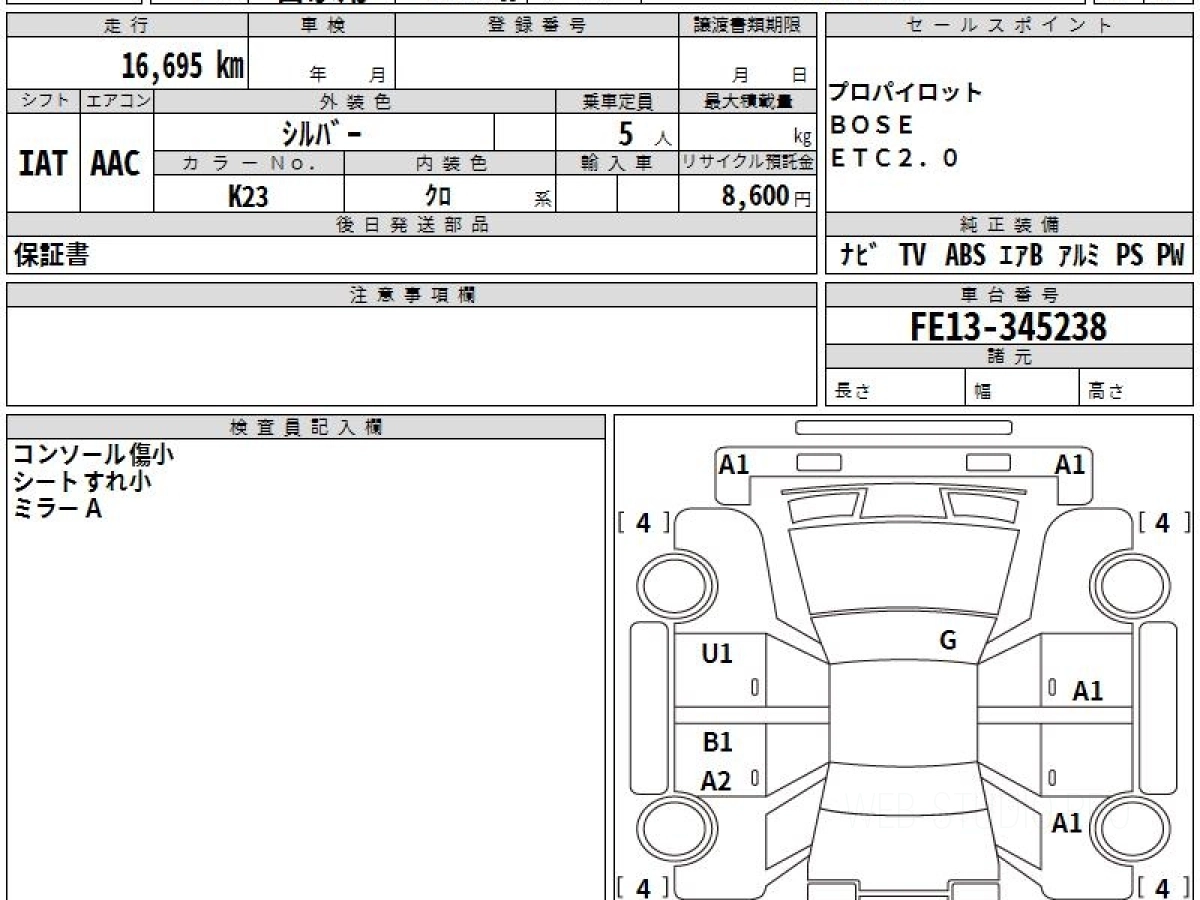Click the TV equipment label

[x=912, y=256]
